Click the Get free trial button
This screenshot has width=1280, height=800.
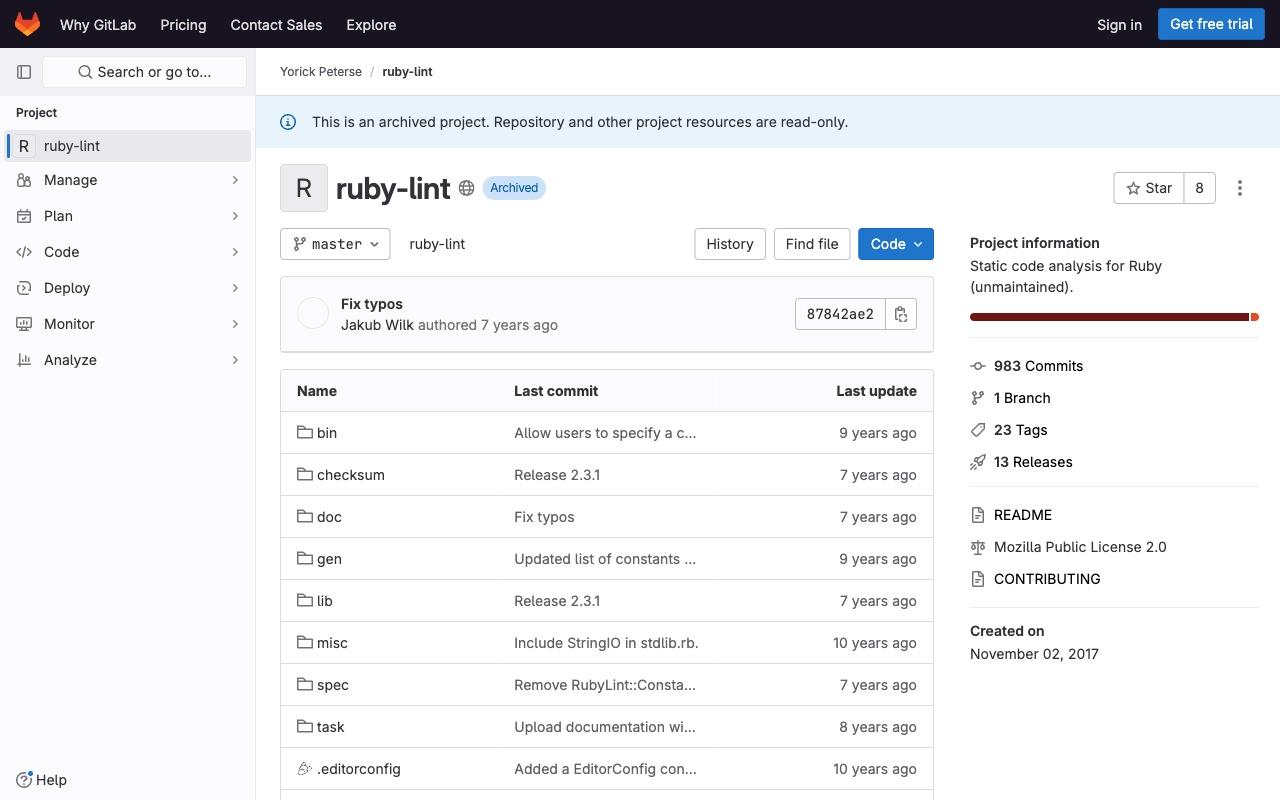click(x=1211, y=24)
